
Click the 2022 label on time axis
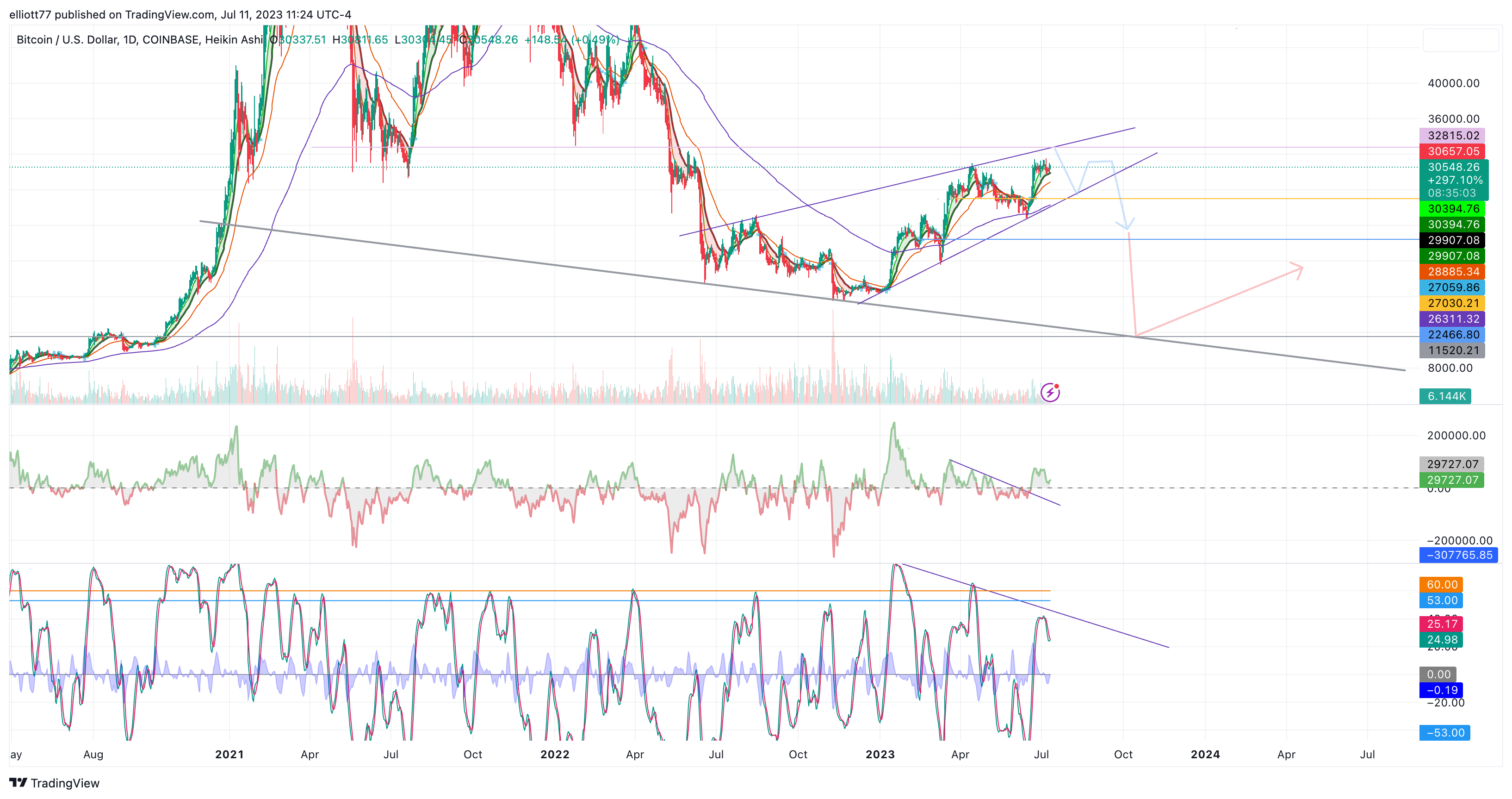pos(555,755)
